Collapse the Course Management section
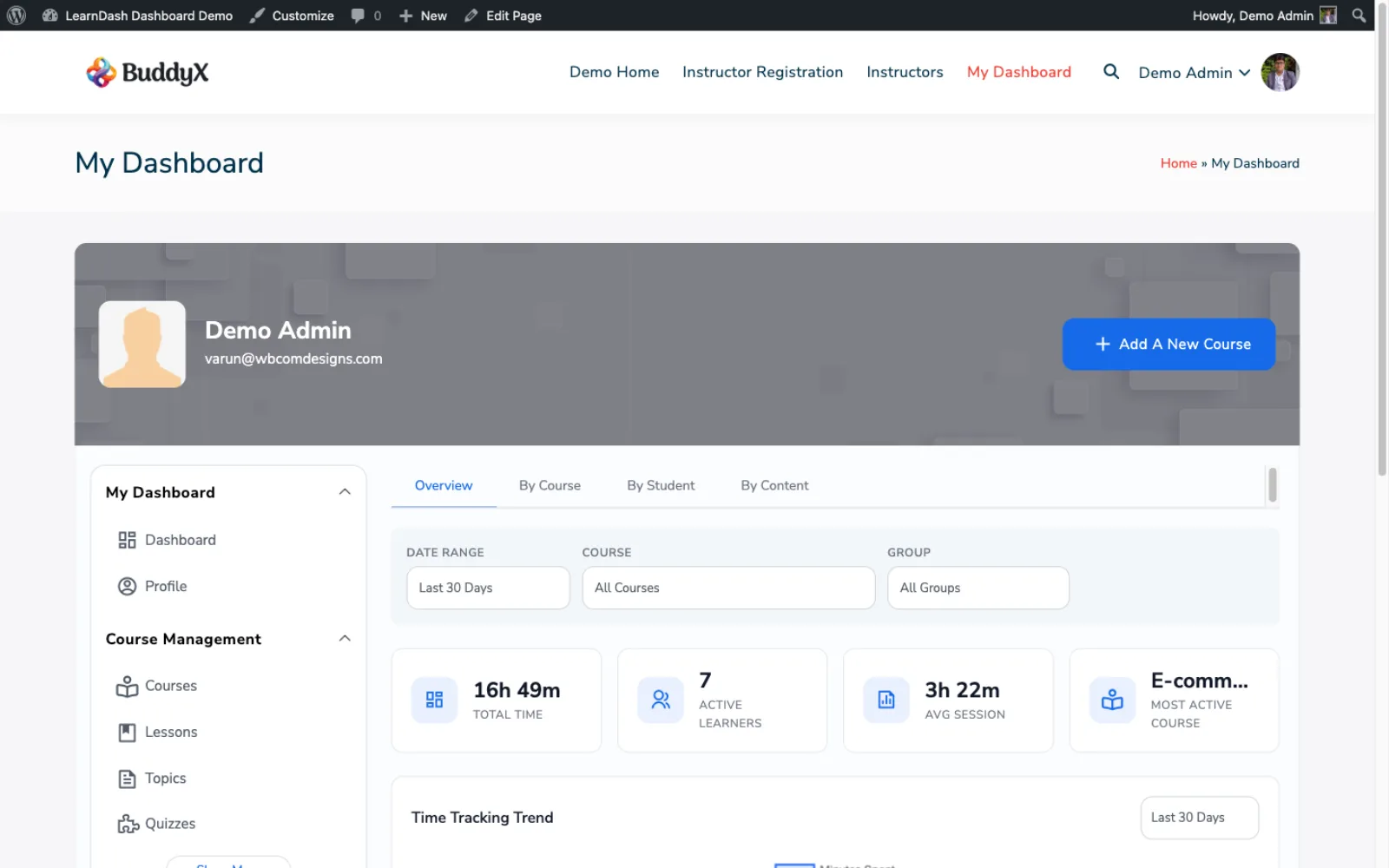Image resolution: width=1389 pixels, height=868 pixels. [x=345, y=639]
